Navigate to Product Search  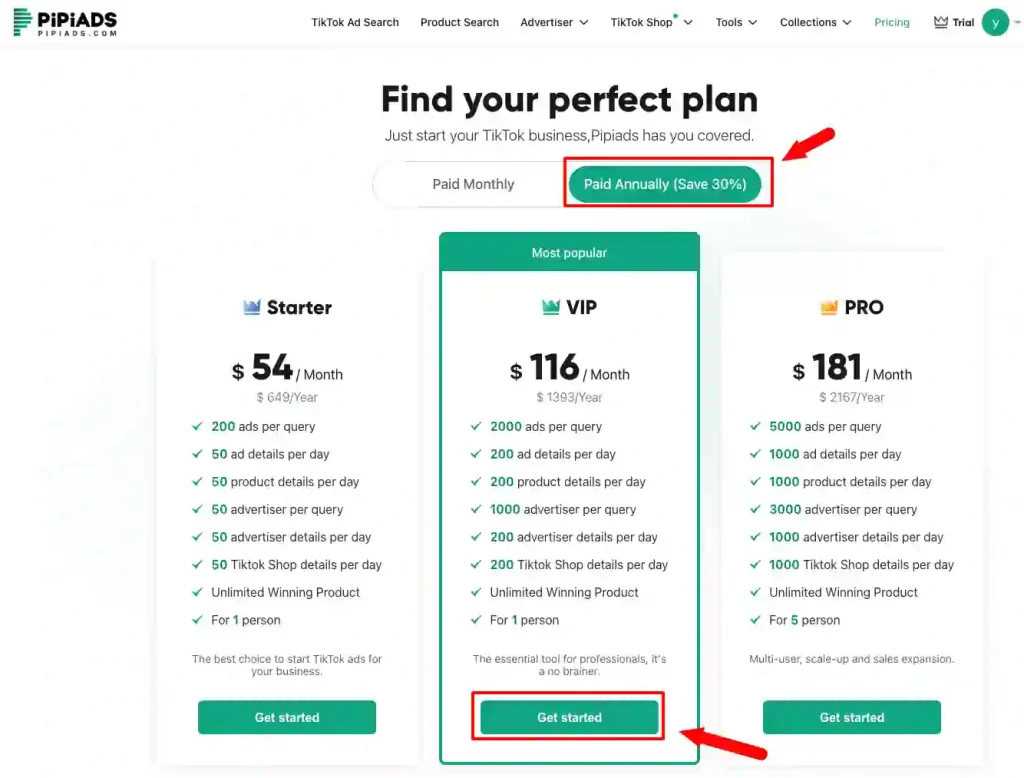click(x=459, y=22)
